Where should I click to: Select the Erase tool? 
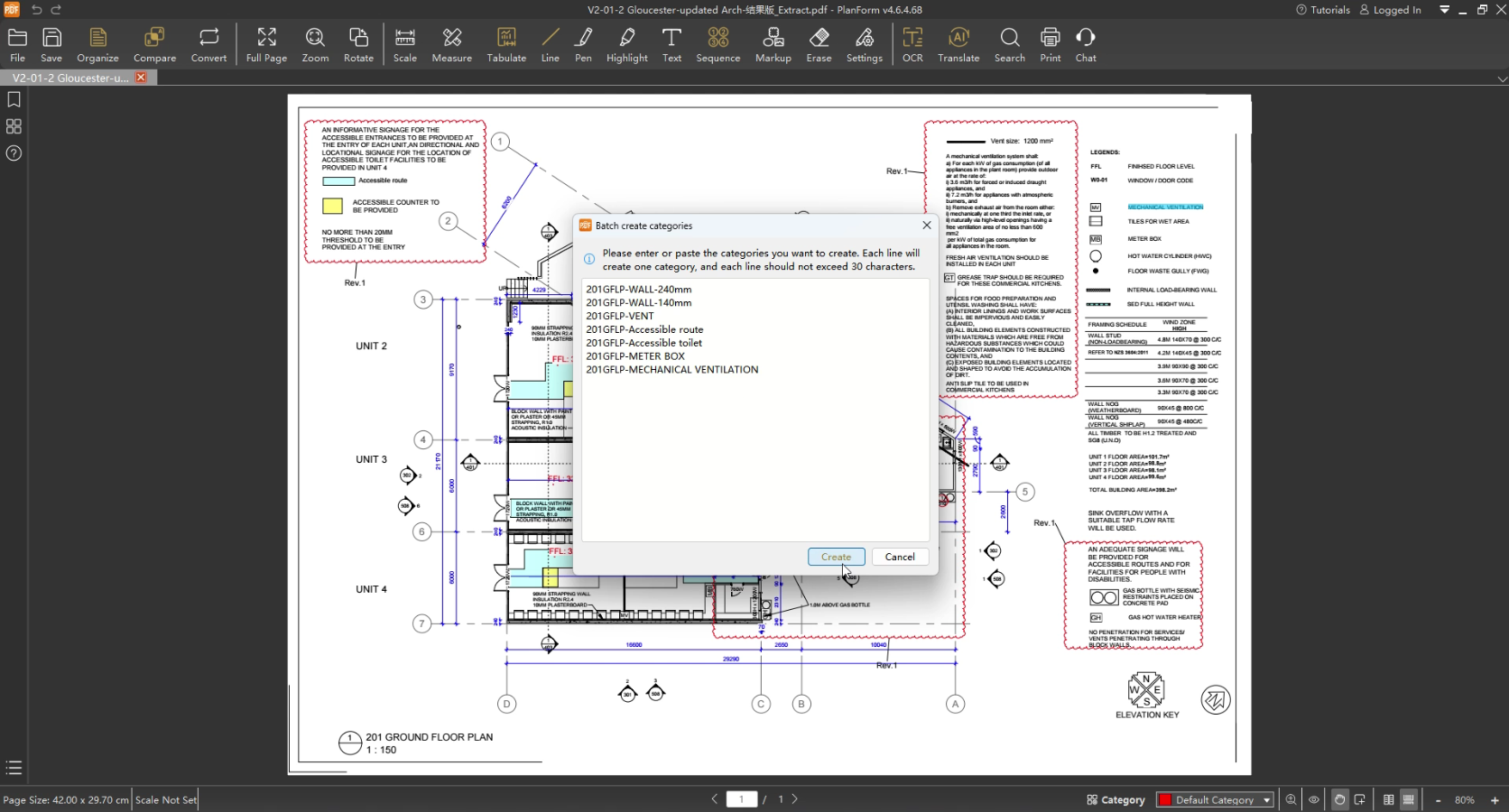click(819, 45)
